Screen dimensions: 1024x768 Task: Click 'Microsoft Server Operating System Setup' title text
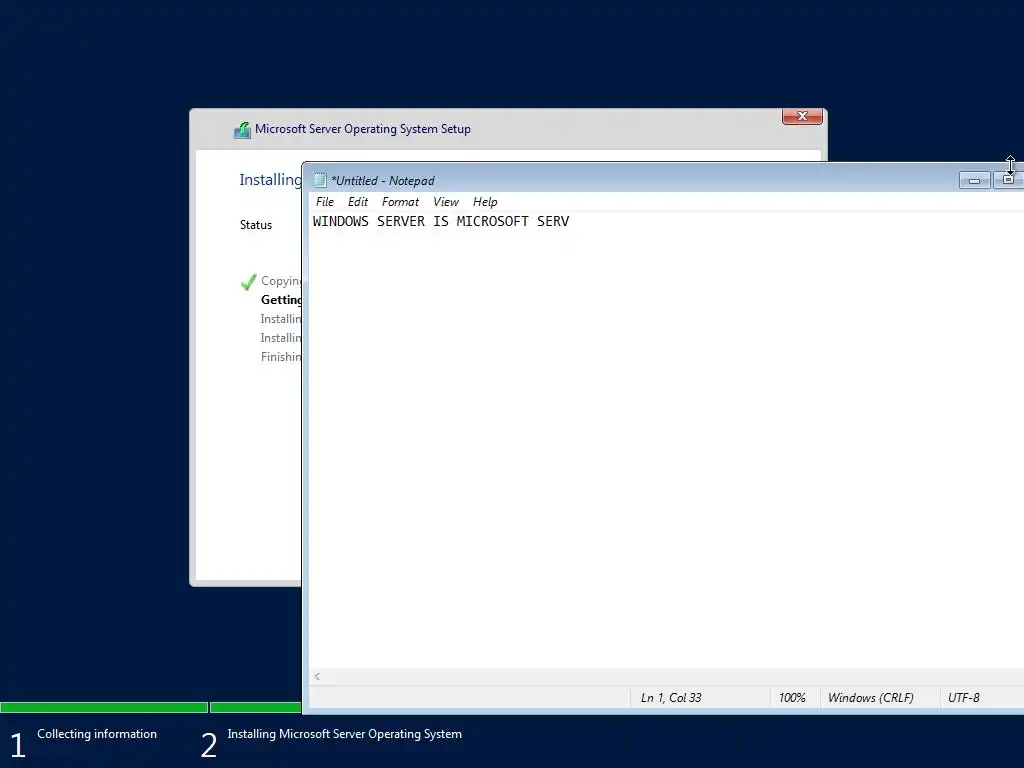click(362, 129)
